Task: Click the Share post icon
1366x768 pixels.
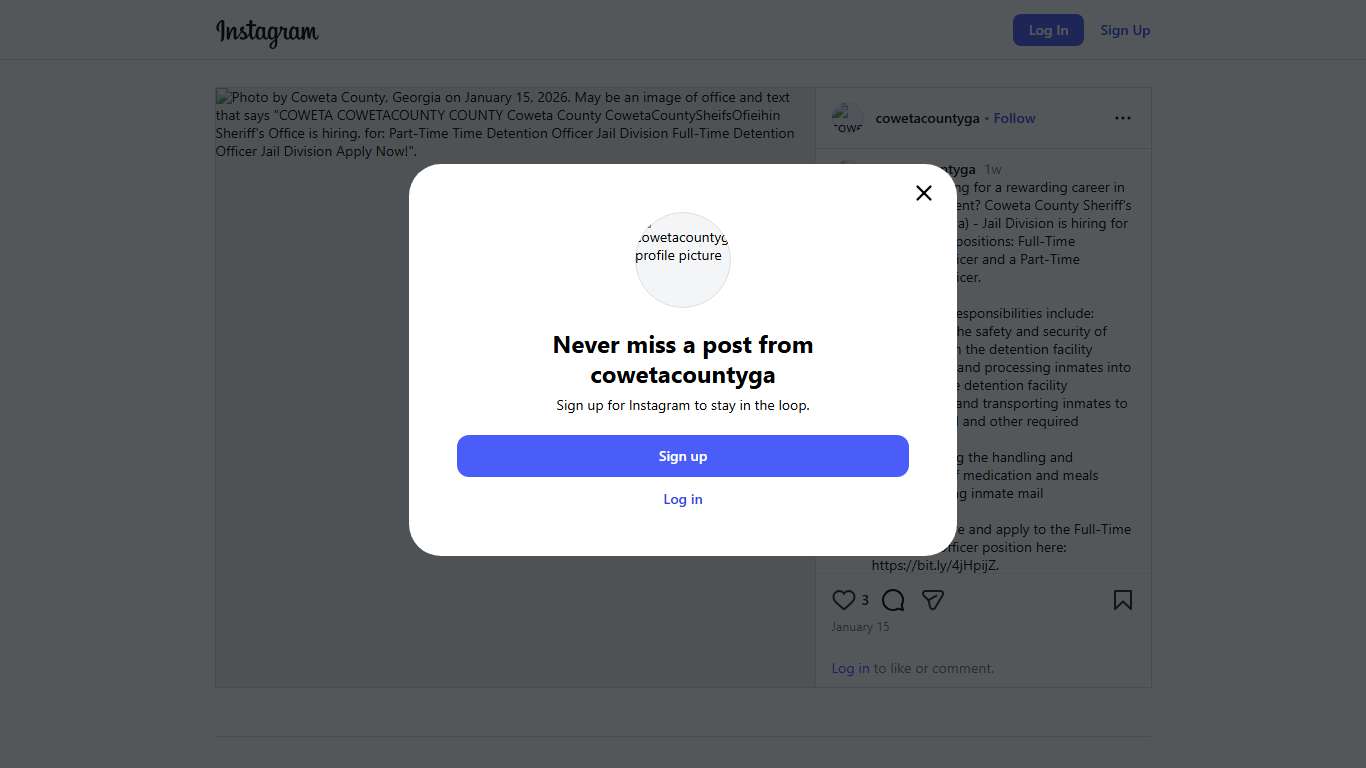Action: pyautogui.click(x=933, y=600)
